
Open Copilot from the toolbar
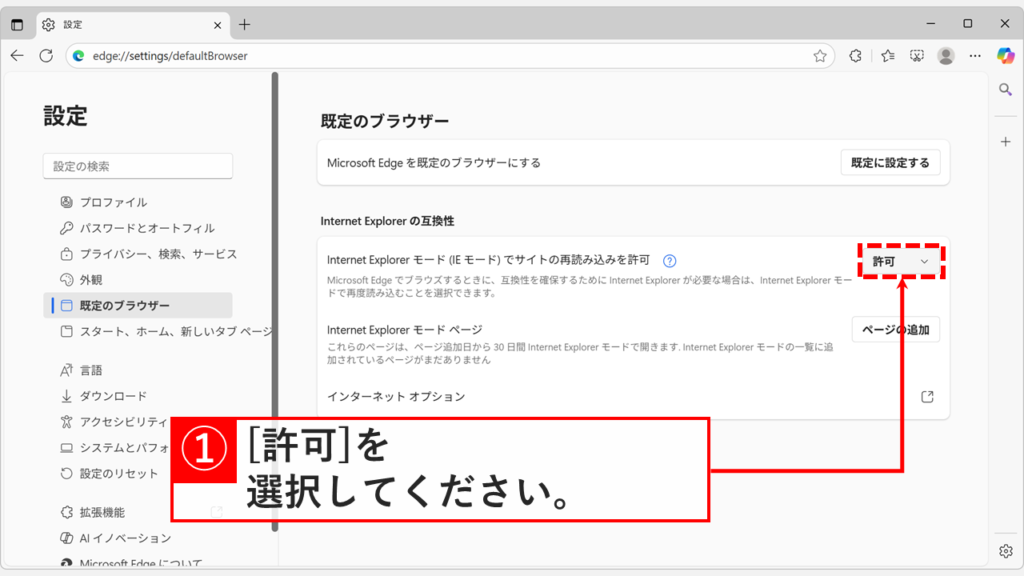[1005, 56]
